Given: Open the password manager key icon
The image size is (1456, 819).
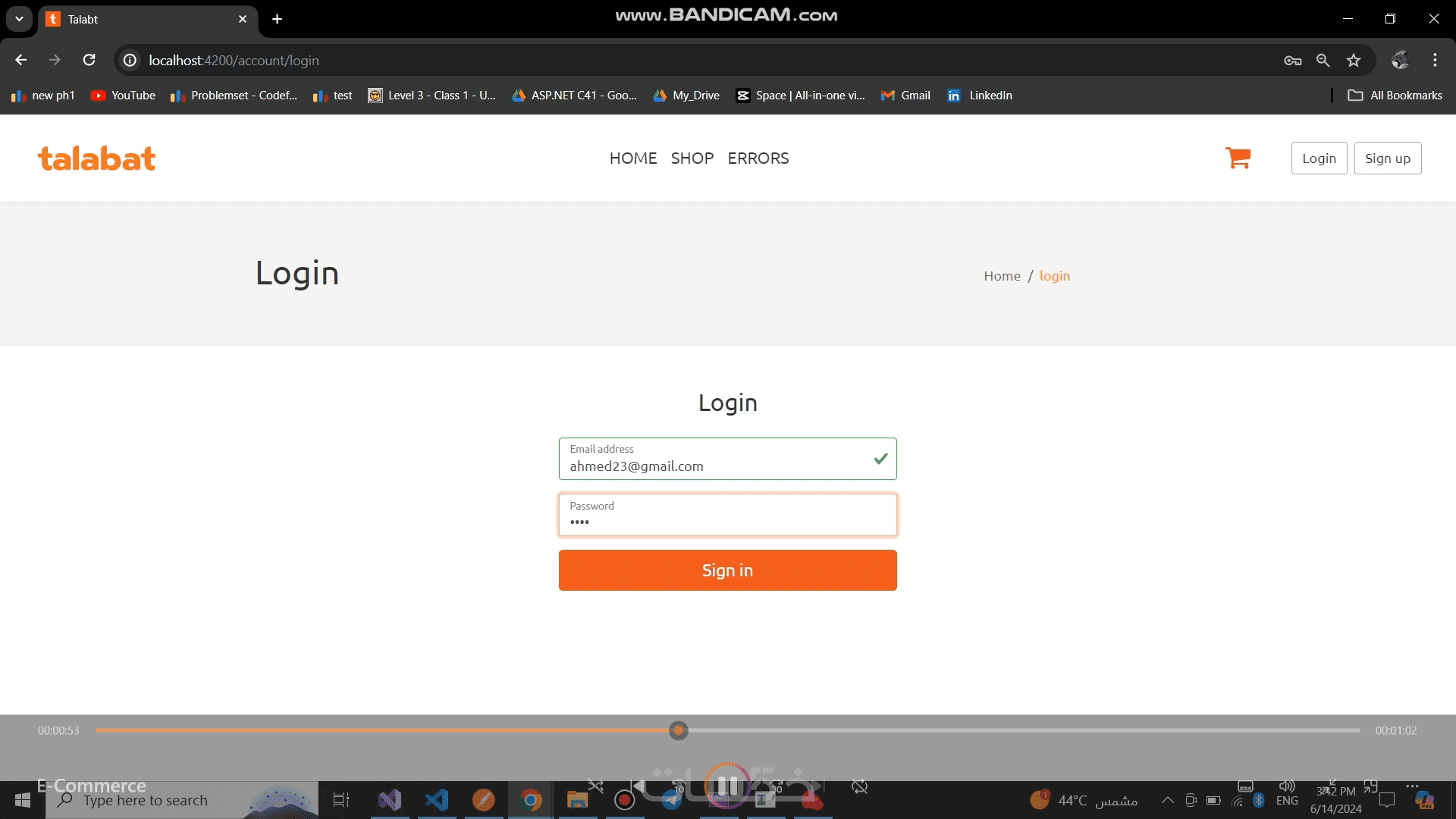Looking at the screenshot, I should [x=1293, y=60].
